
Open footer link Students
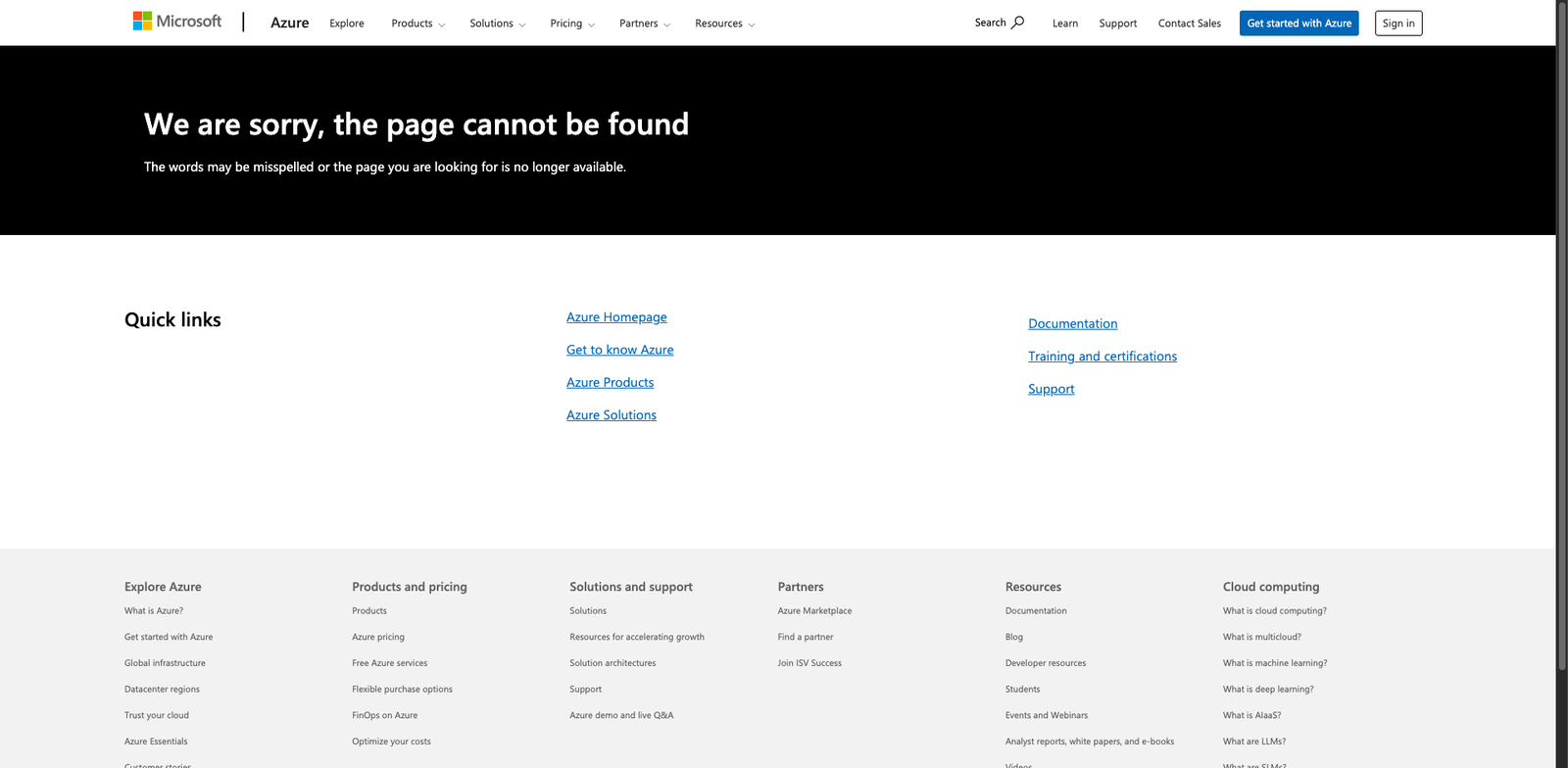click(1022, 690)
